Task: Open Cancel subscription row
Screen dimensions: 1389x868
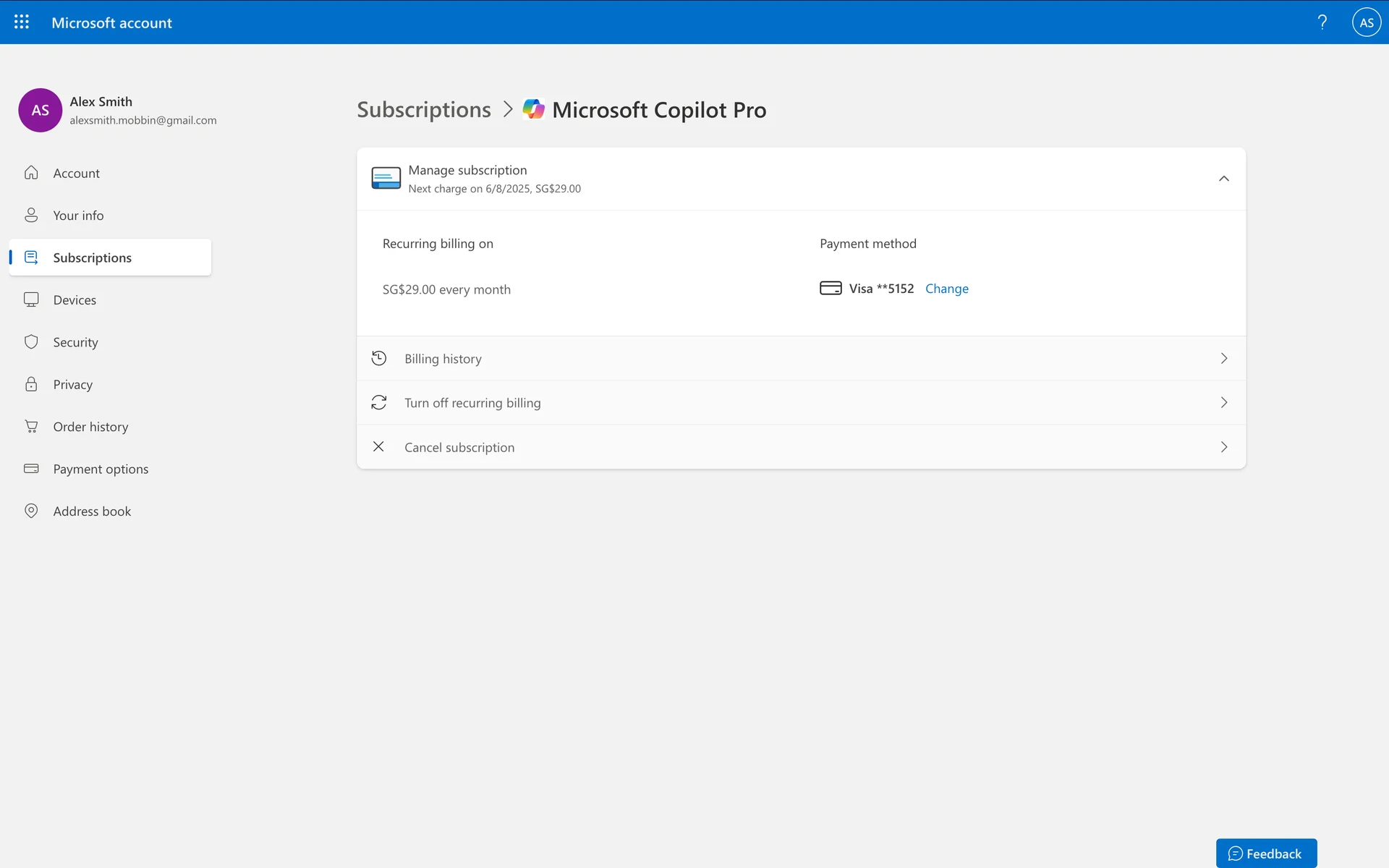Action: [459, 447]
